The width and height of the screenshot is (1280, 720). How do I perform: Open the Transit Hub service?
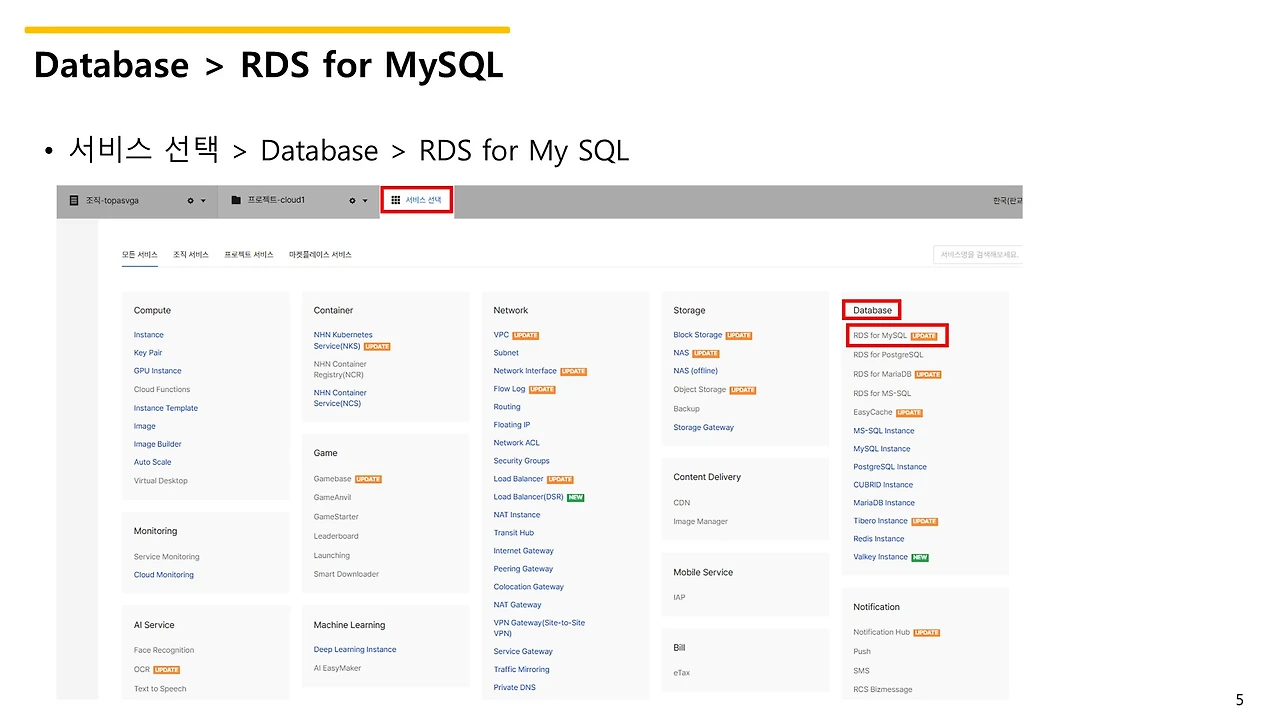[x=514, y=533]
